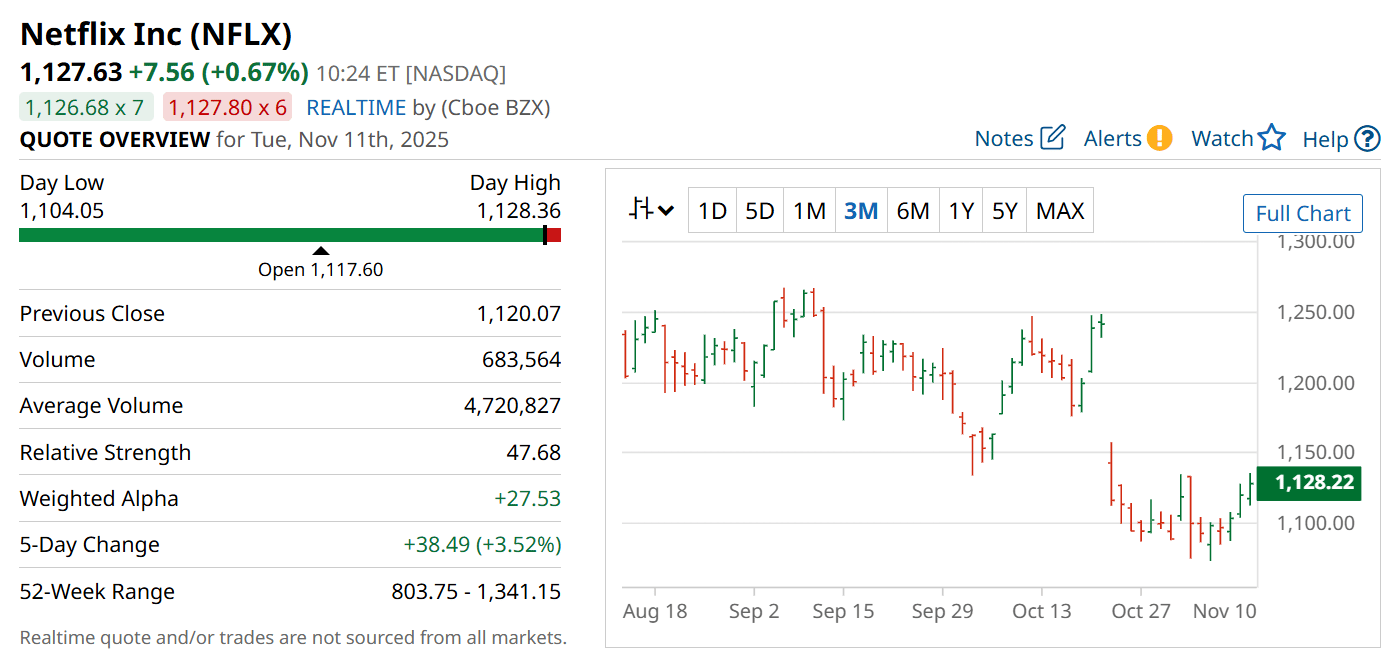Choose the 3M chart period
Image resolution: width=1386 pixels, height=658 pixels.
tap(861, 211)
